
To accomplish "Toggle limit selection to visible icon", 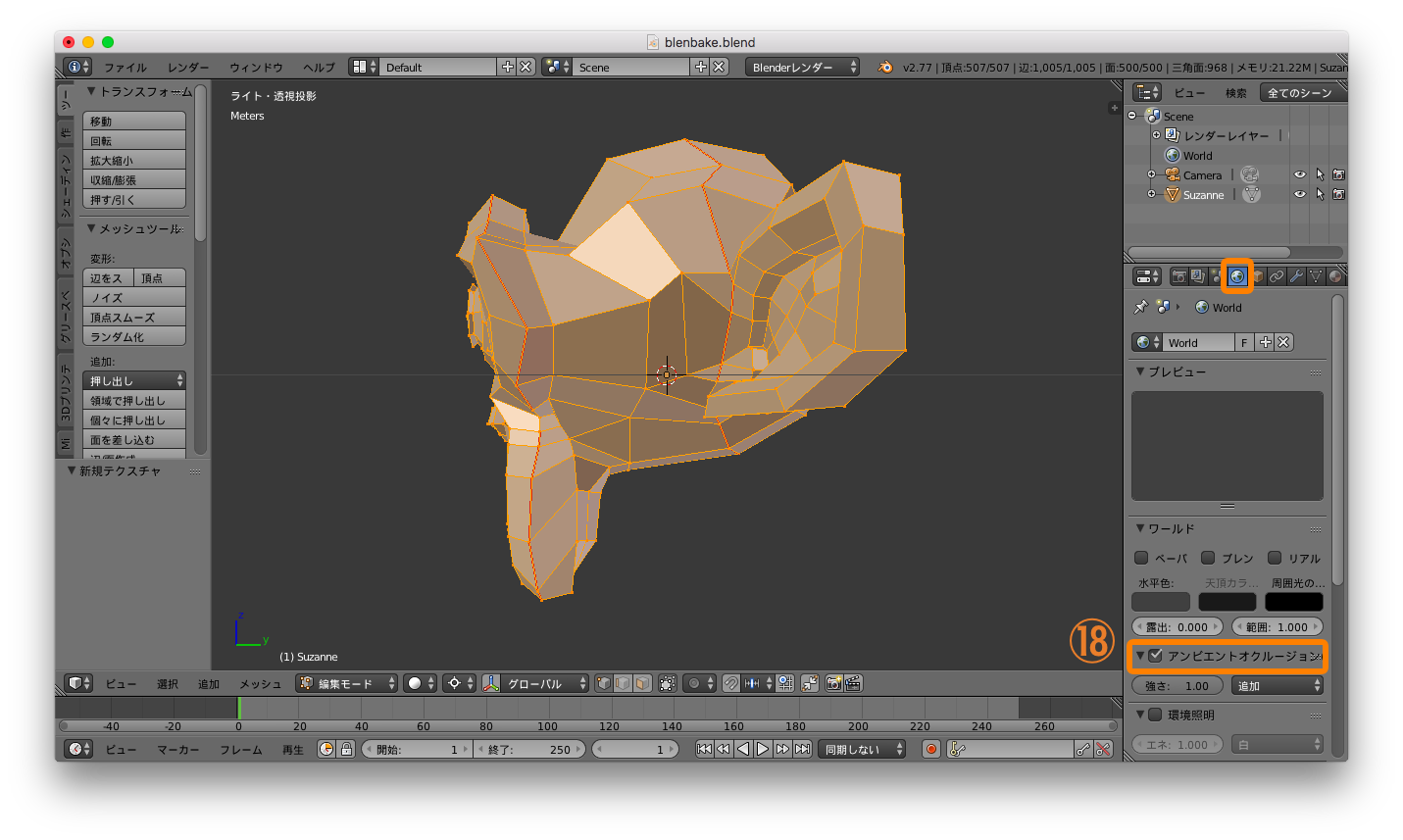I will (668, 683).
